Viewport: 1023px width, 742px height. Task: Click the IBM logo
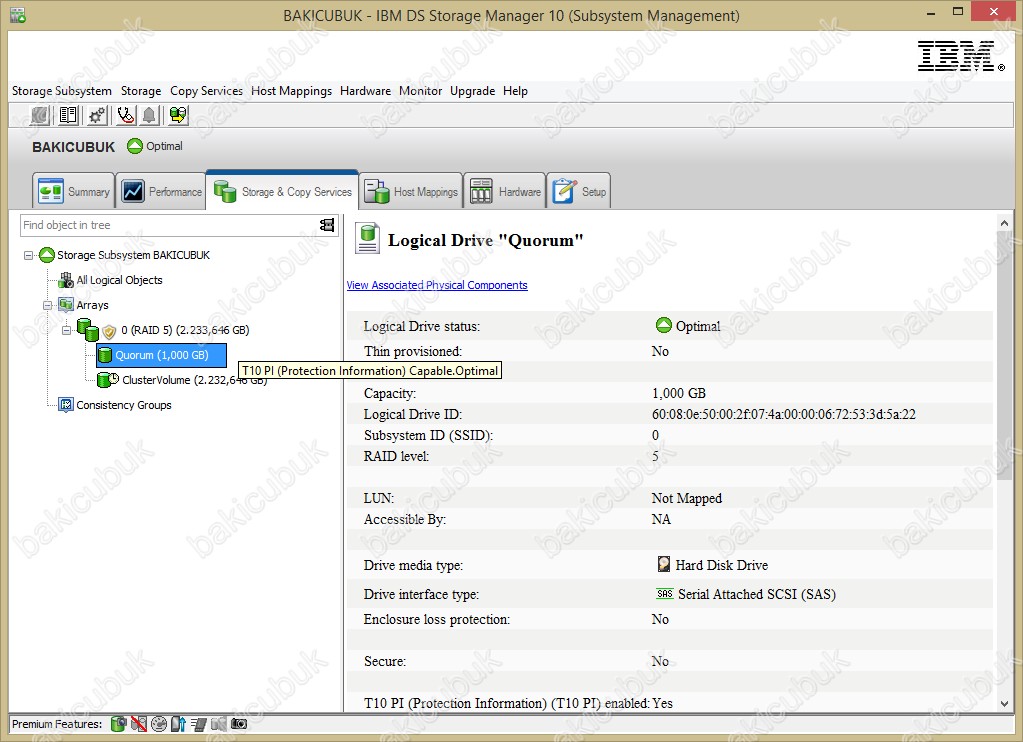click(x=961, y=56)
